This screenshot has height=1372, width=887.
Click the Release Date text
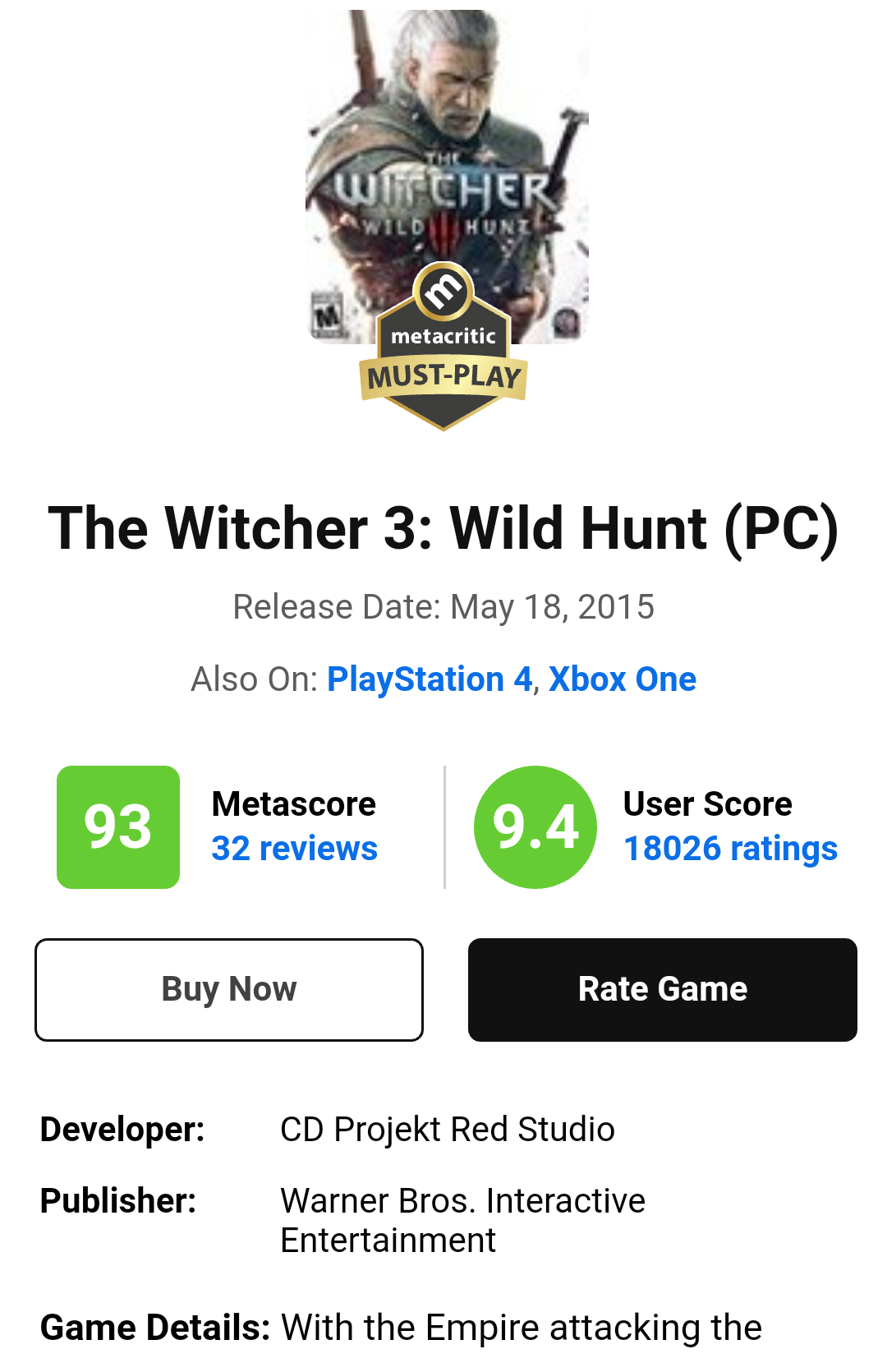(443, 607)
